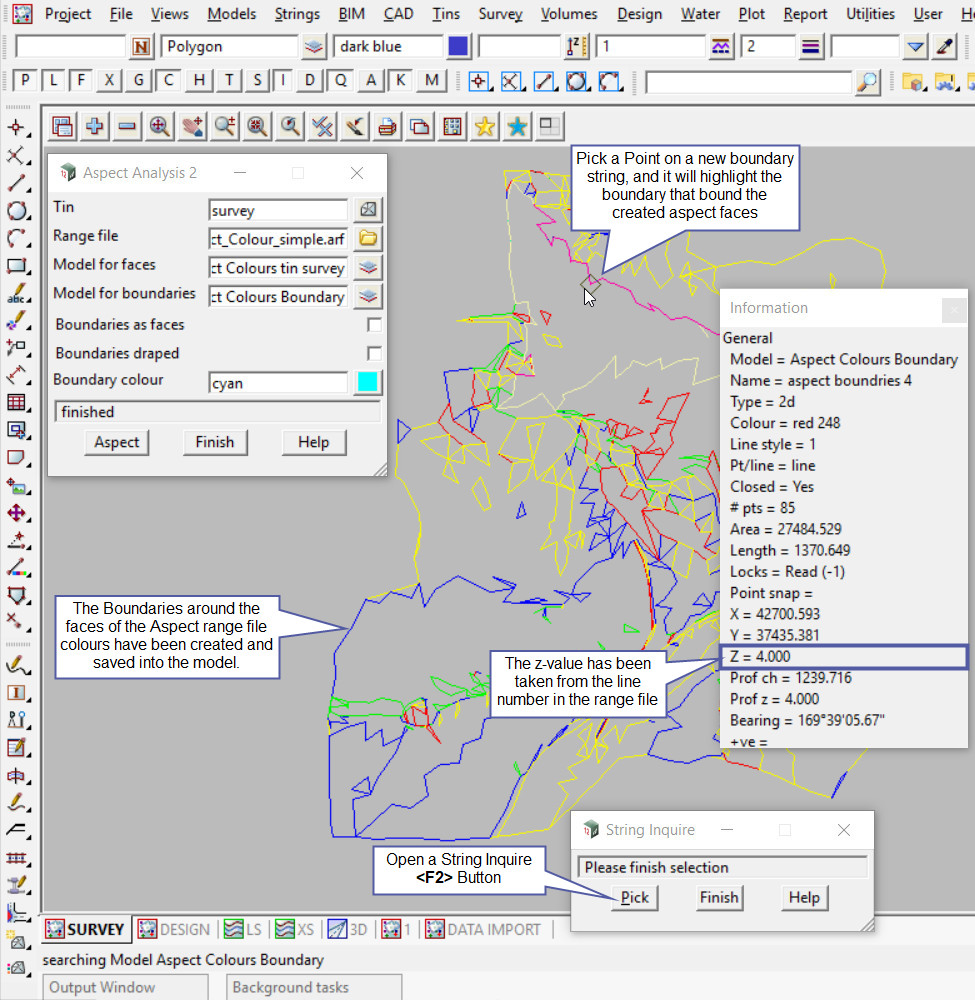The image size is (975, 1000).
Task: Click the Tin selection icon beside survey
Action: pyautogui.click(x=369, y=210)
